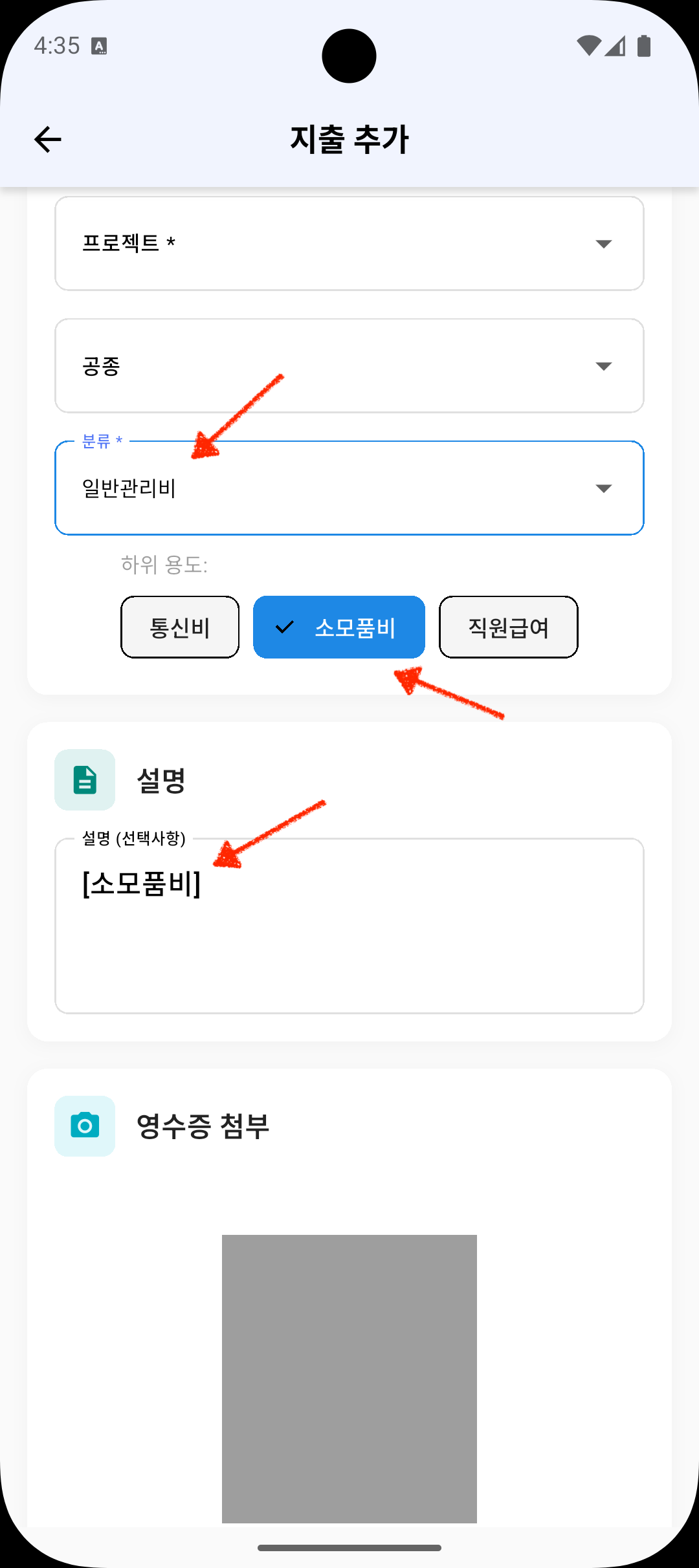Tap the green document icon beside 설명

click(85, 779)
